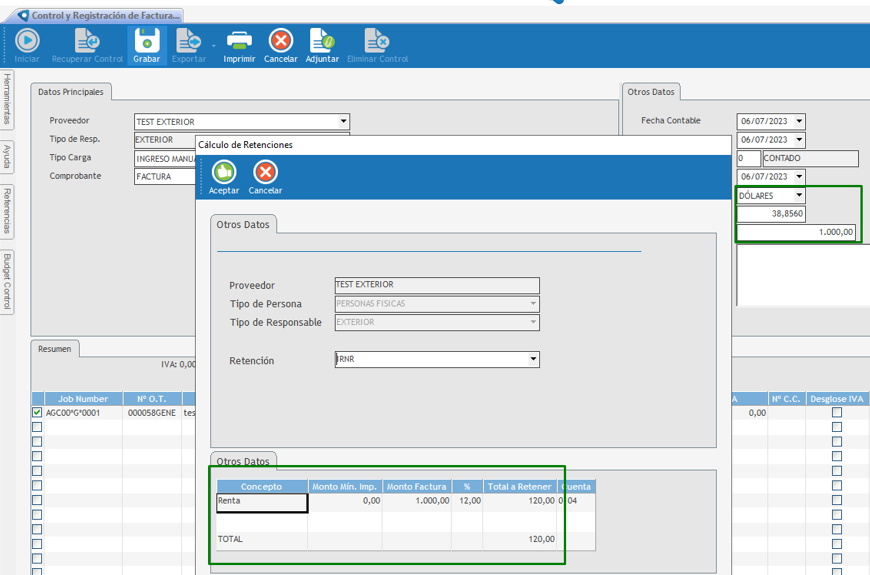Open the Ayuda side panel

tap(7, 157)
